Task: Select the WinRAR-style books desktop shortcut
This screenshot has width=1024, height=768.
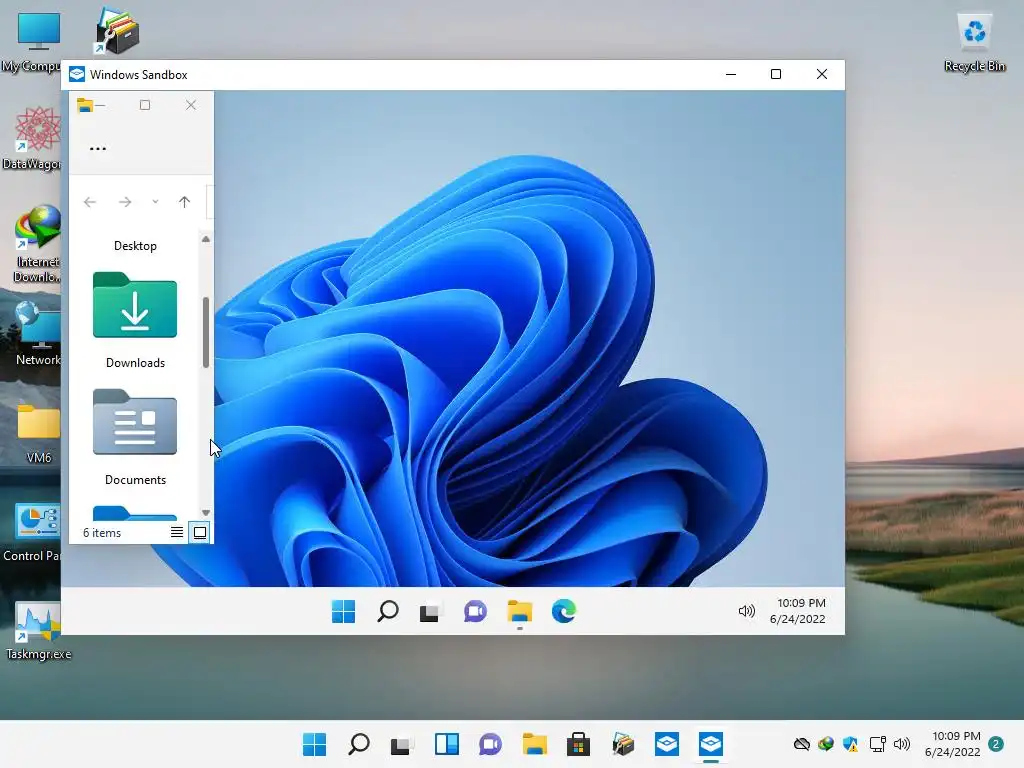Action: tap(117, 31)
